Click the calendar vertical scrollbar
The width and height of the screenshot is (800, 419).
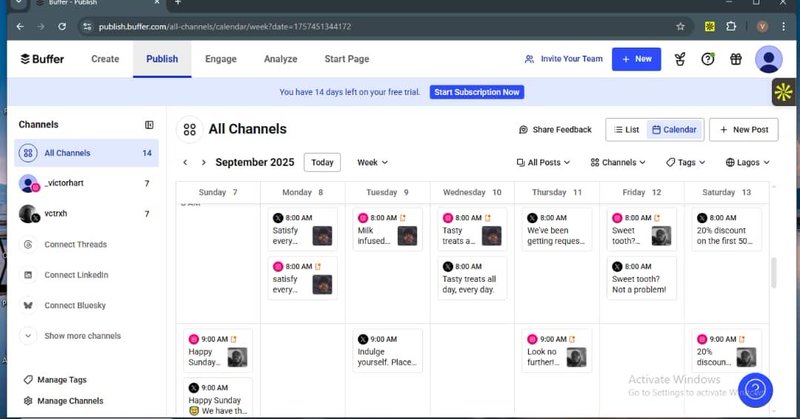point(774,273)
